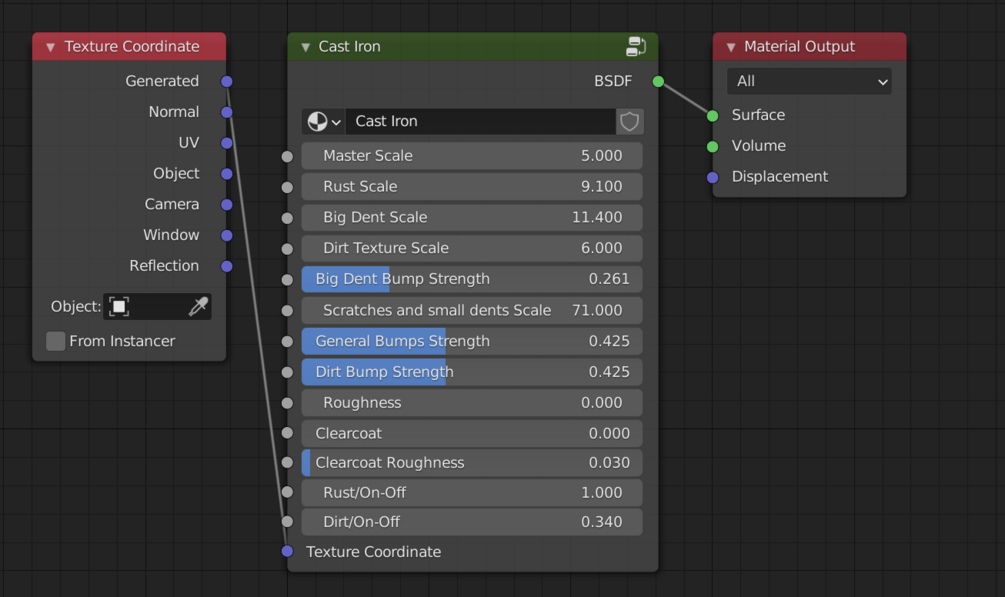
Task: Collapse the Material Output node
Action: [x=731, y=47]
